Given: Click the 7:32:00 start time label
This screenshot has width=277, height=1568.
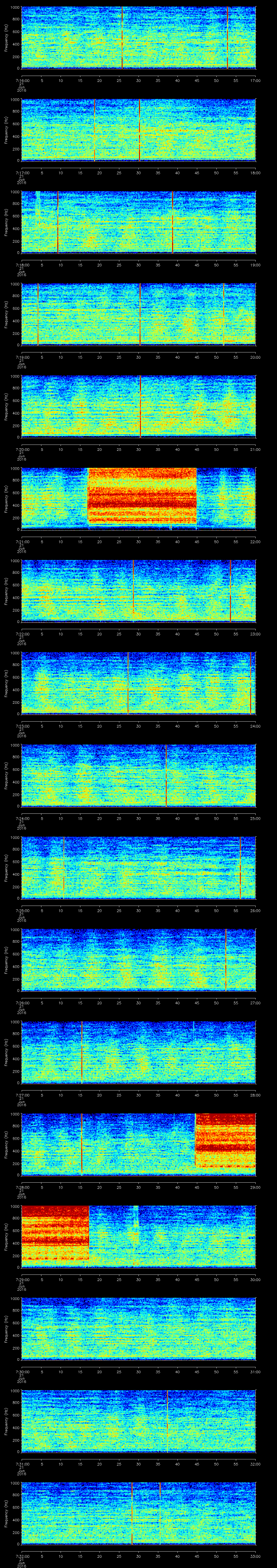Looking at the screenshot, I should click(22, 1556).
